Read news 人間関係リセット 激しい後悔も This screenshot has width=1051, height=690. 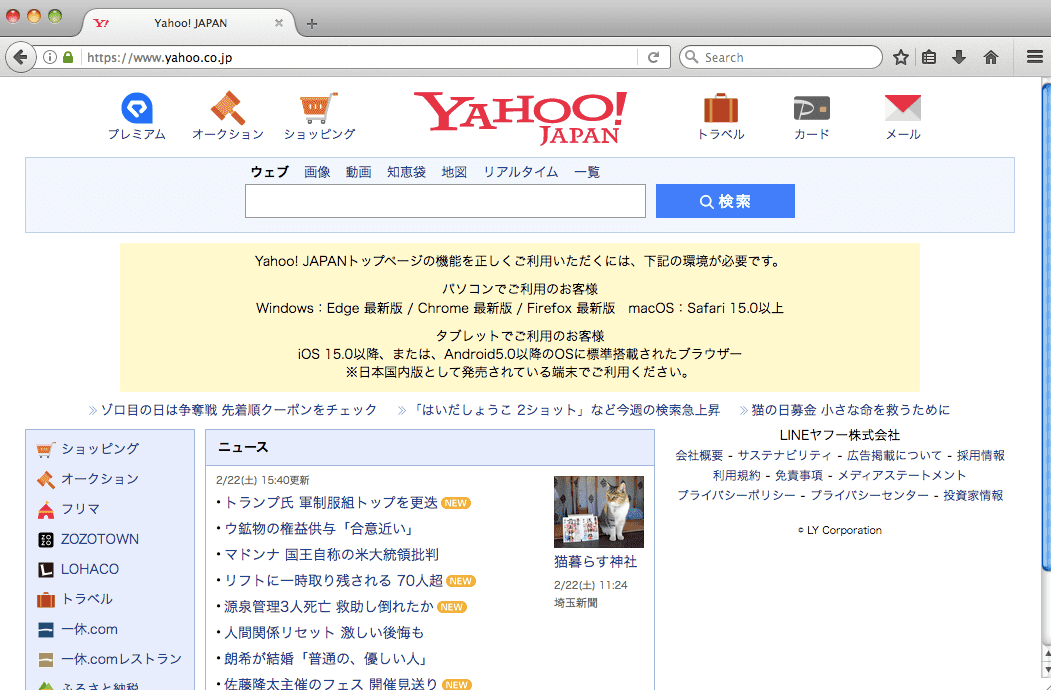click(x=324, y=632)
